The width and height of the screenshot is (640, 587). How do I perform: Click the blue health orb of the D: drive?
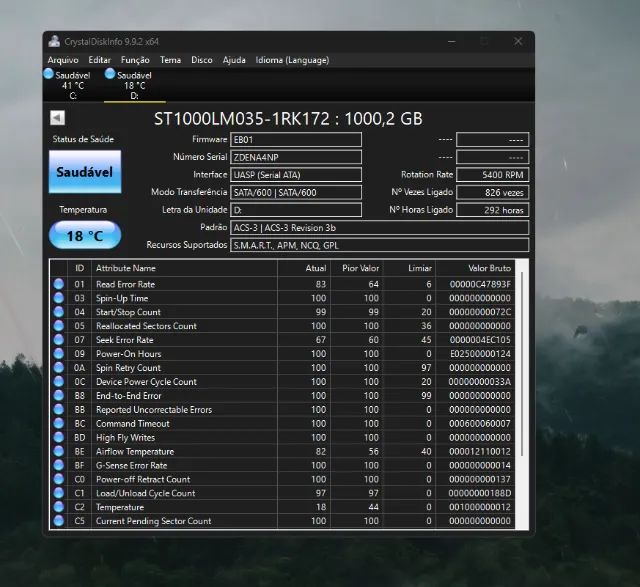tap(110, 74)
